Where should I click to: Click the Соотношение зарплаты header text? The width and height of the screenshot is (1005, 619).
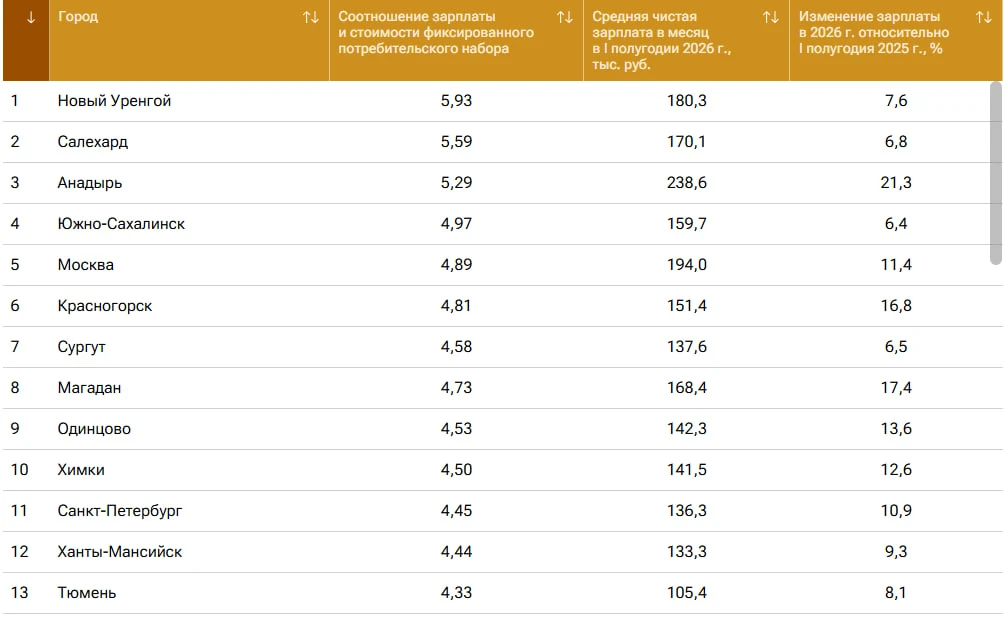(436, 33)
